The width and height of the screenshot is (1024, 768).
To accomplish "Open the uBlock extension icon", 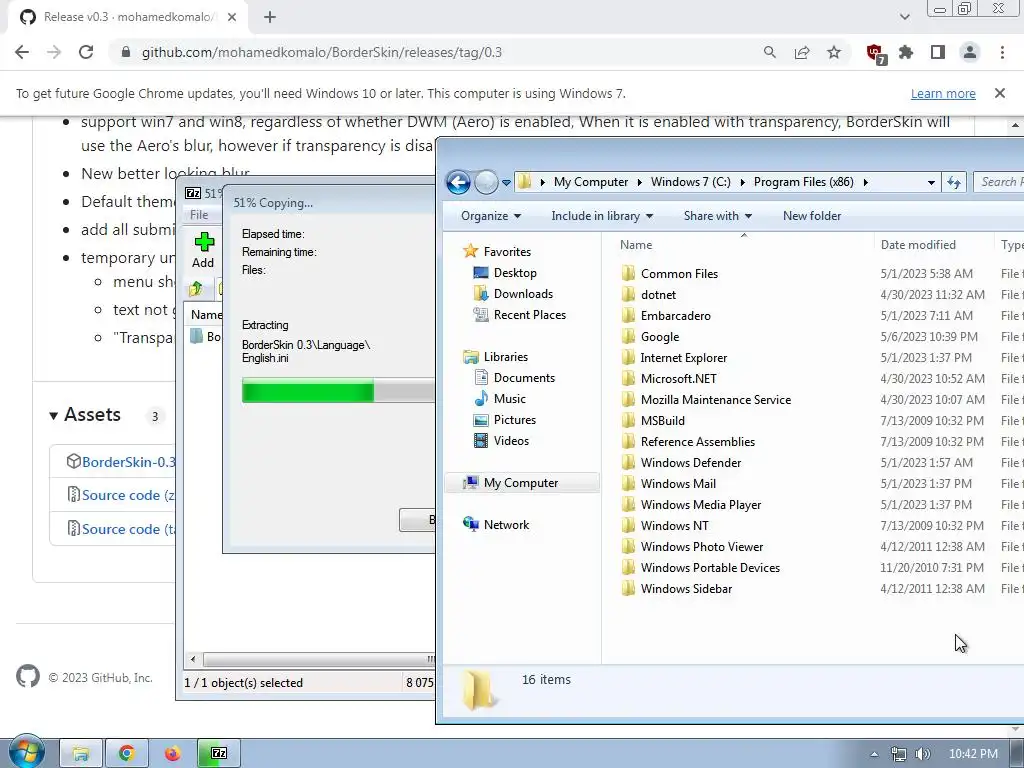I will click(875, 53).
